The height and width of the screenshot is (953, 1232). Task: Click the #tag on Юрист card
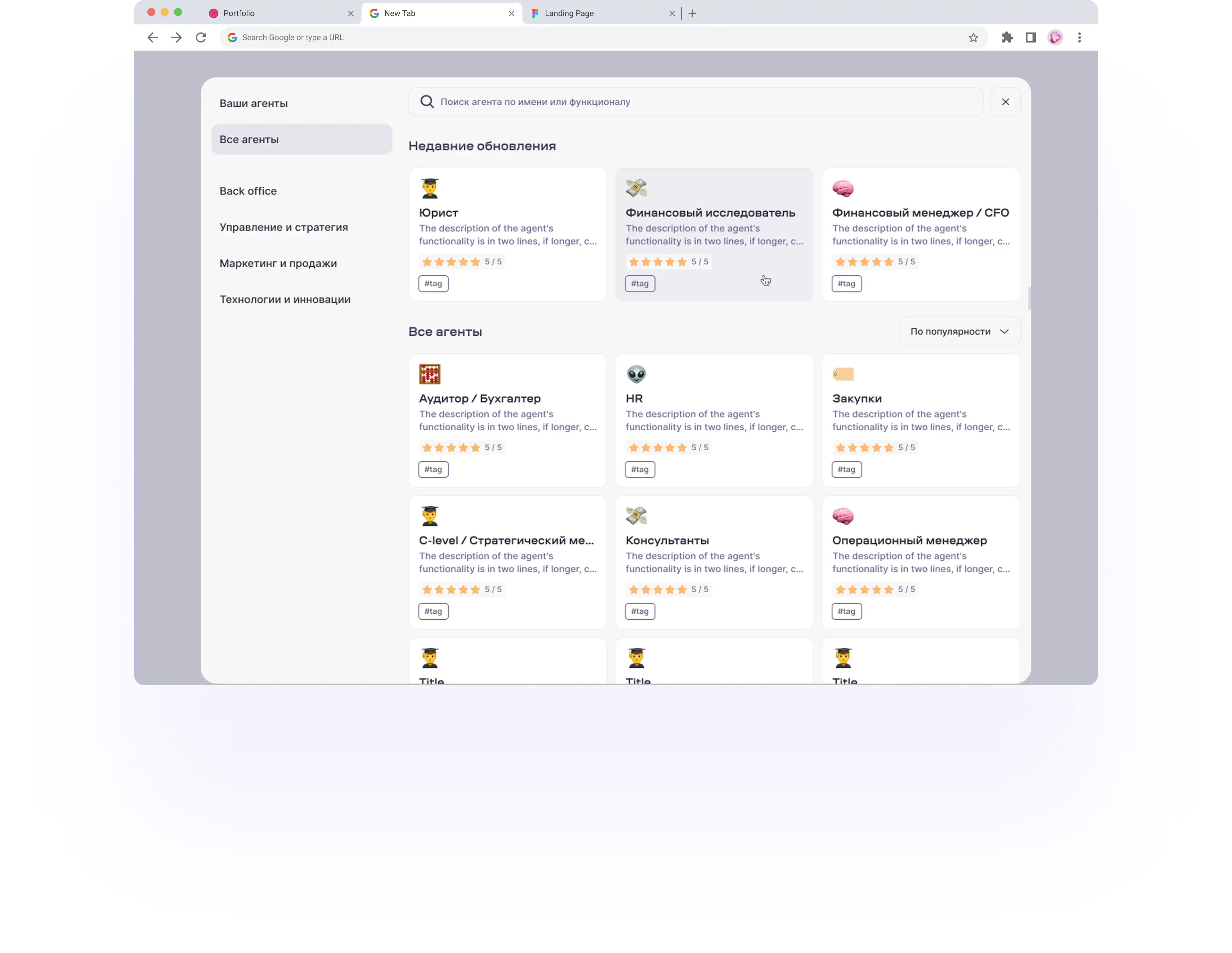pos(433,284)
